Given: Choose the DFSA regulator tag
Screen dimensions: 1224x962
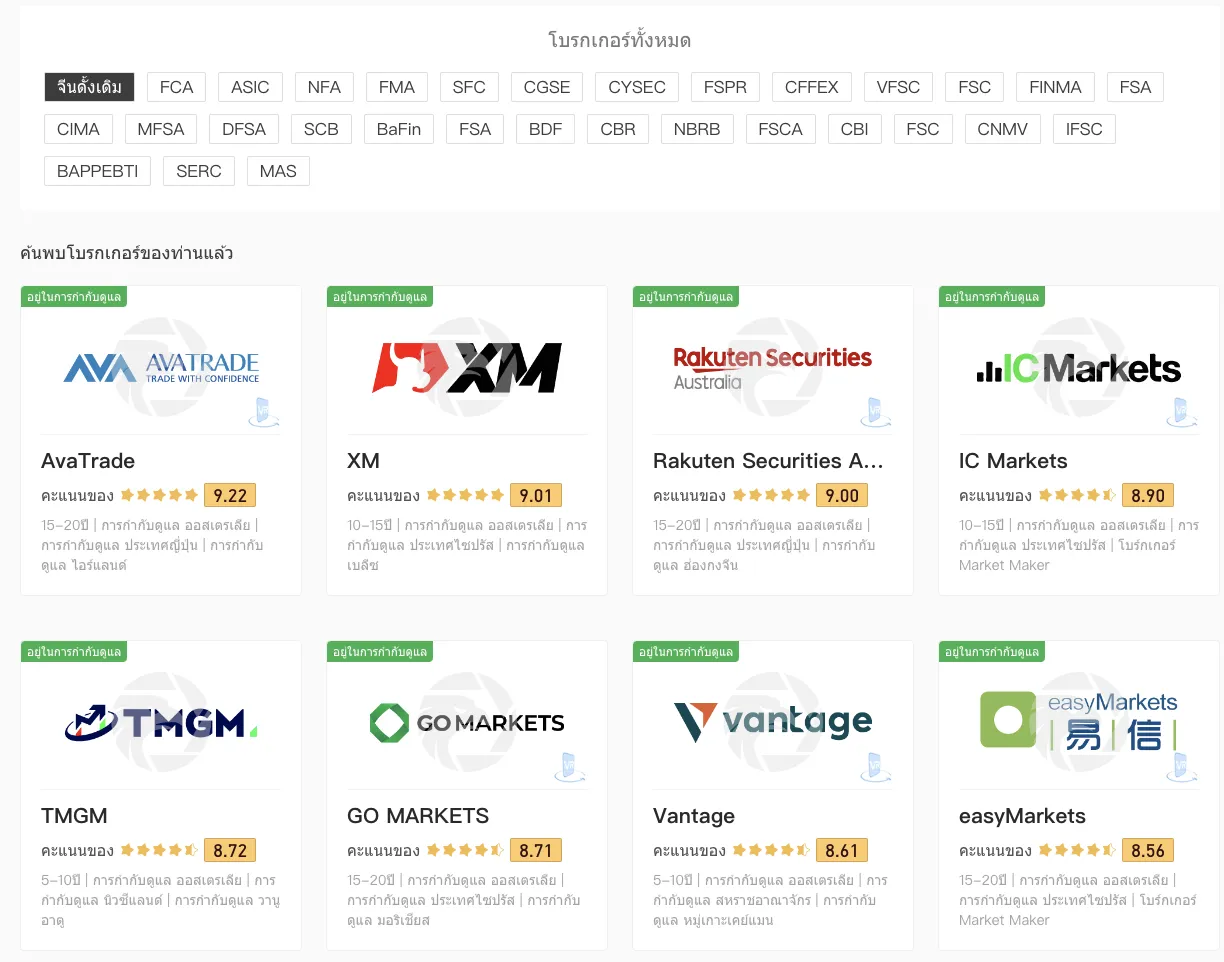Looking at the screenshot, I should click(244, 129).
